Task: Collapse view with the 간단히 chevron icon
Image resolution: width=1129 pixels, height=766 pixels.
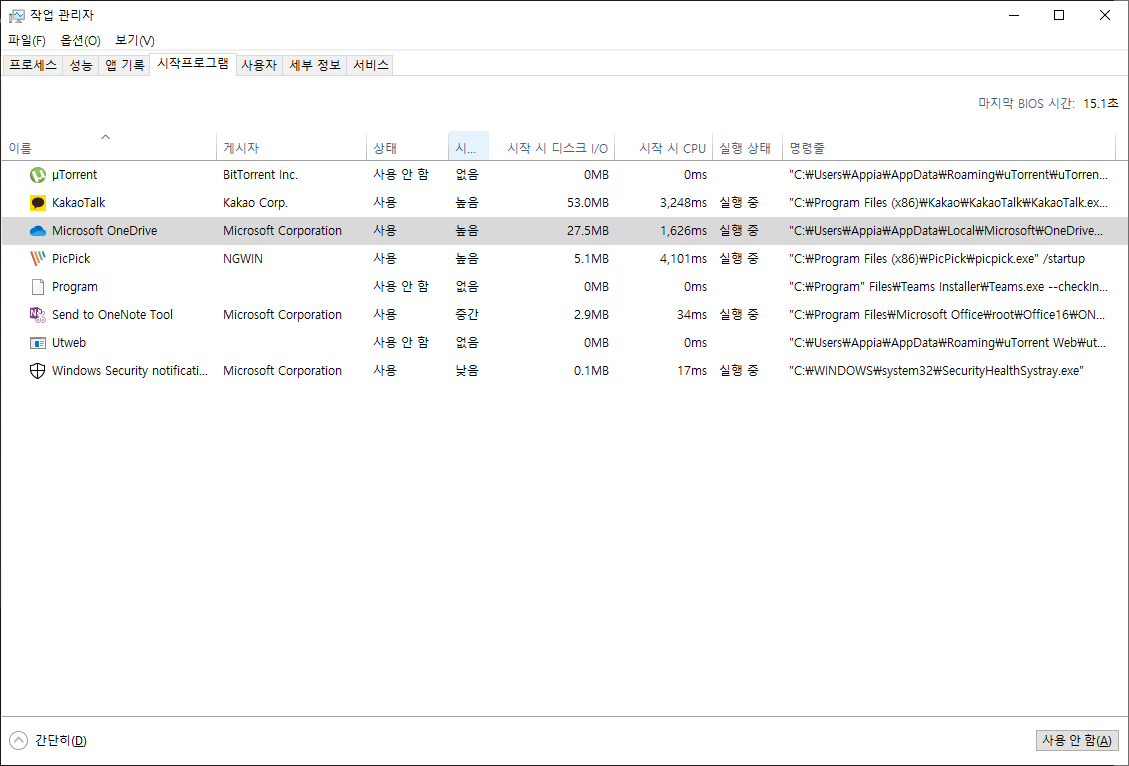Action: (19, 740)
